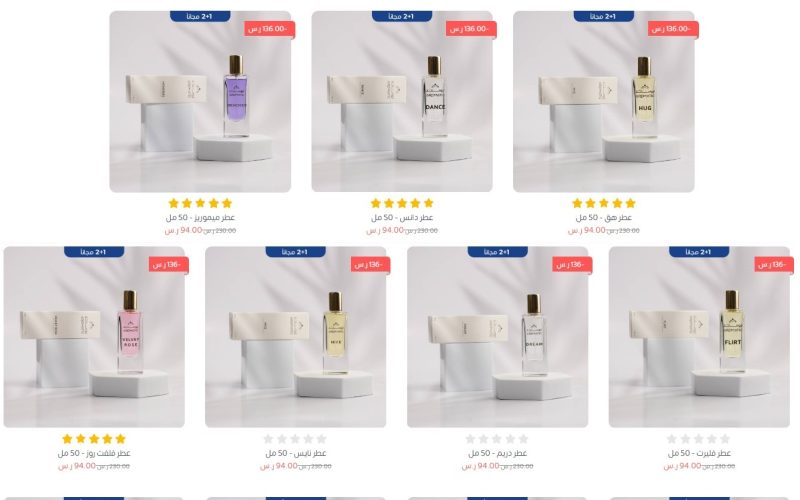Open the pink Velvet Rose perfume image
The width and height of the screenshot is (800, 500).
pyautogui.click(x=94, y=337)
